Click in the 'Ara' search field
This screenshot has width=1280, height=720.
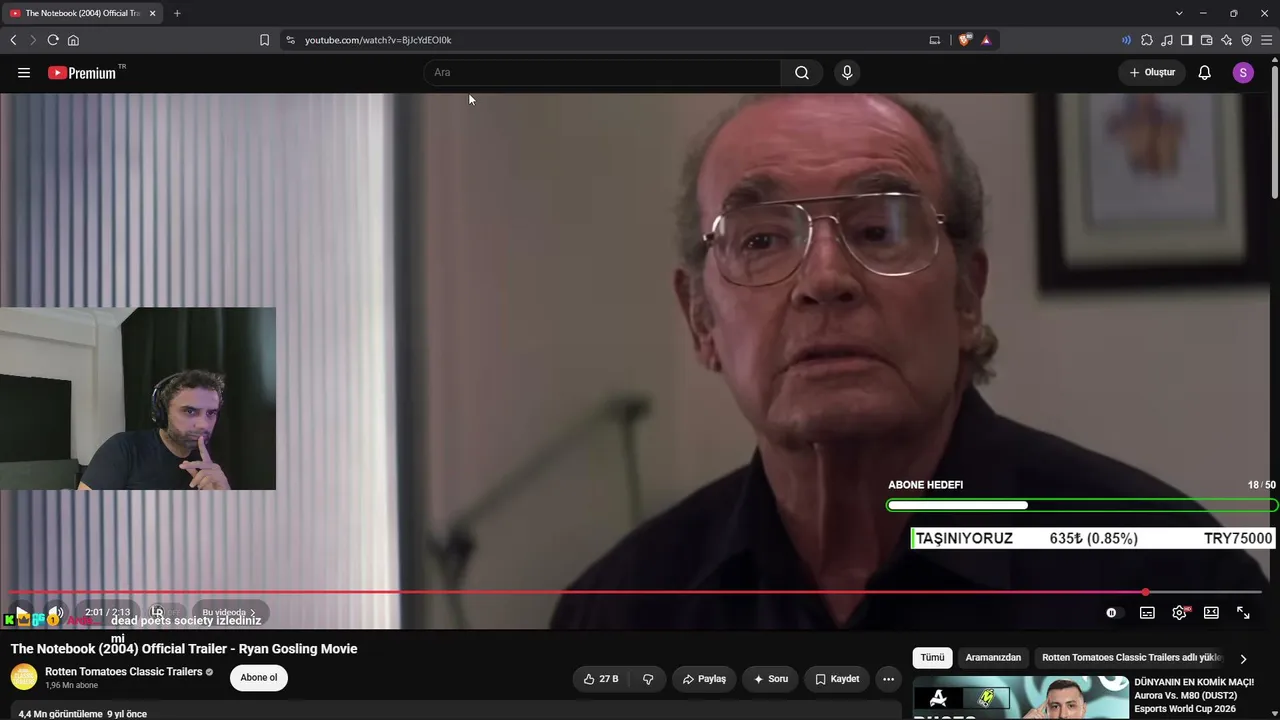602,73
